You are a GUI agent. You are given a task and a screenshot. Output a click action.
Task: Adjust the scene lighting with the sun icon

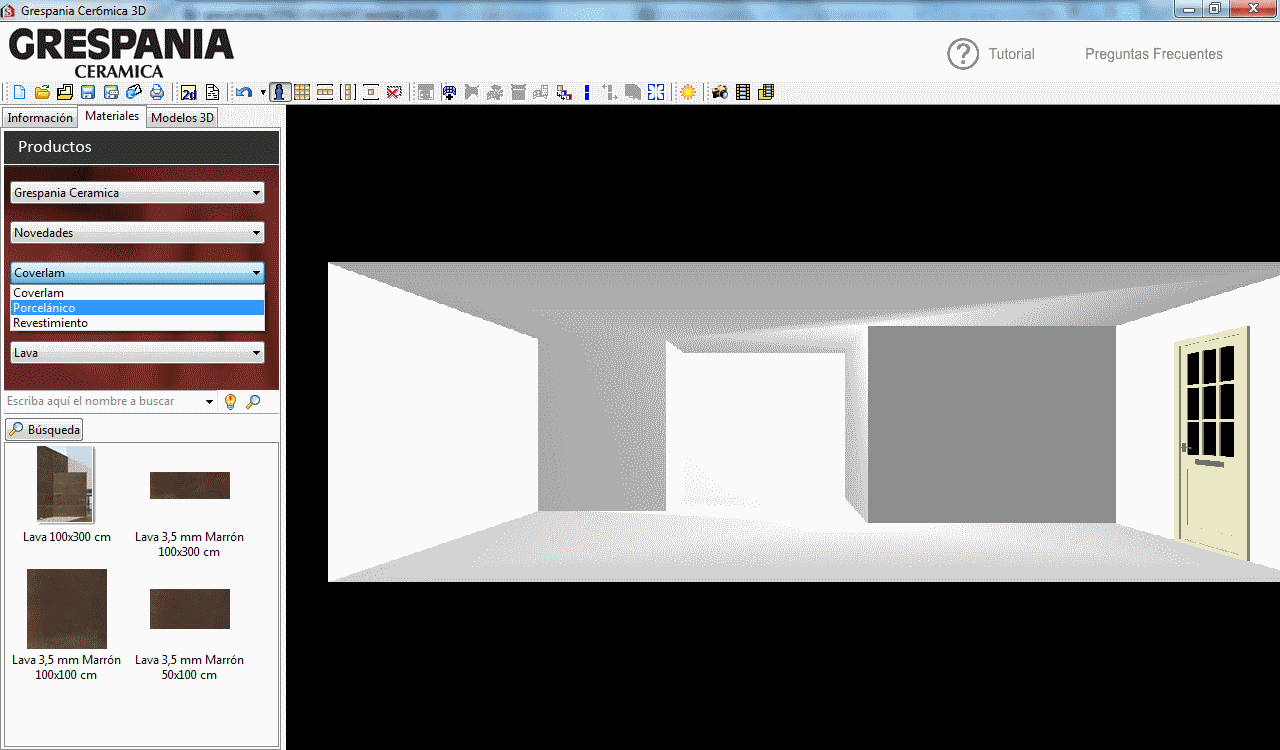pos(687,92)
